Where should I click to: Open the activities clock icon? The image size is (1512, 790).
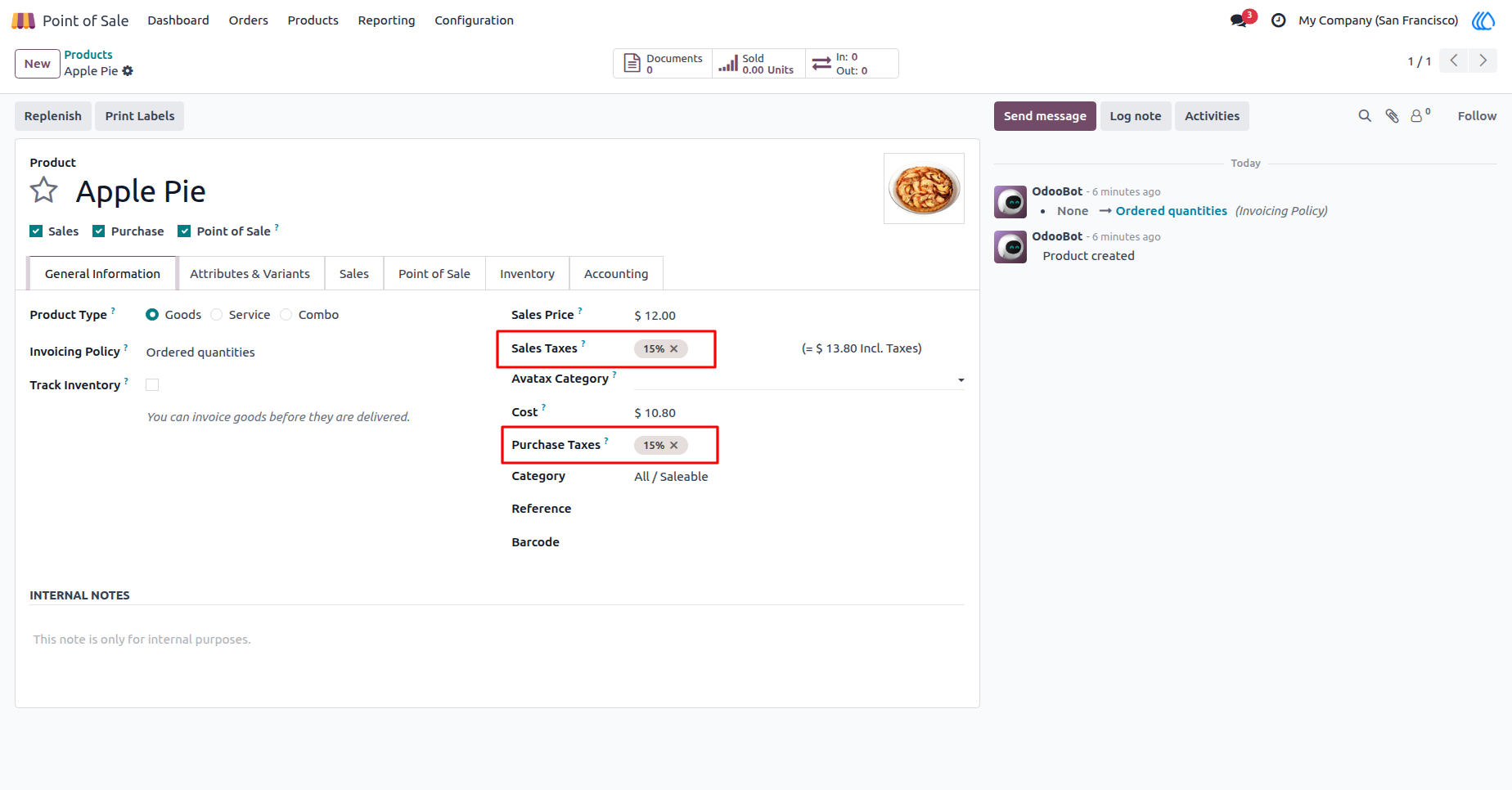click(1278, 20)
